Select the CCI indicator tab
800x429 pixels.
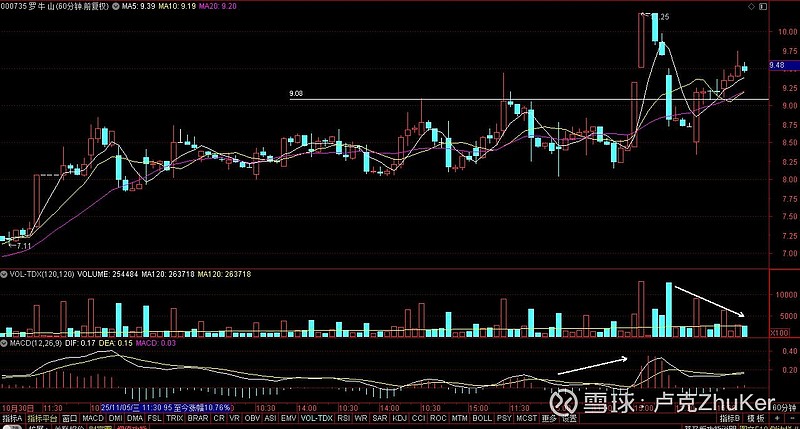(418, 418)
